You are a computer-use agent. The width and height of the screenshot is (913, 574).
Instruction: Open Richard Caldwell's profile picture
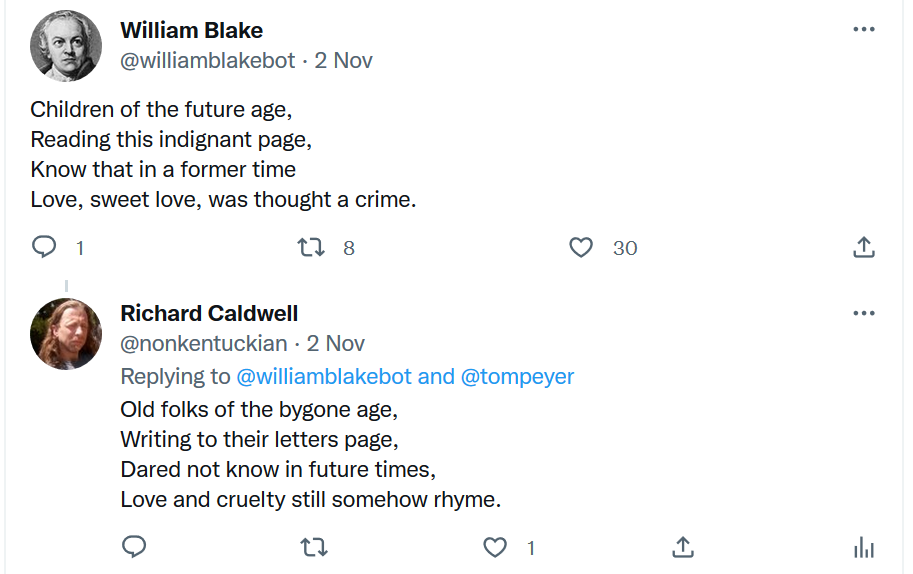tap(66, 334)
